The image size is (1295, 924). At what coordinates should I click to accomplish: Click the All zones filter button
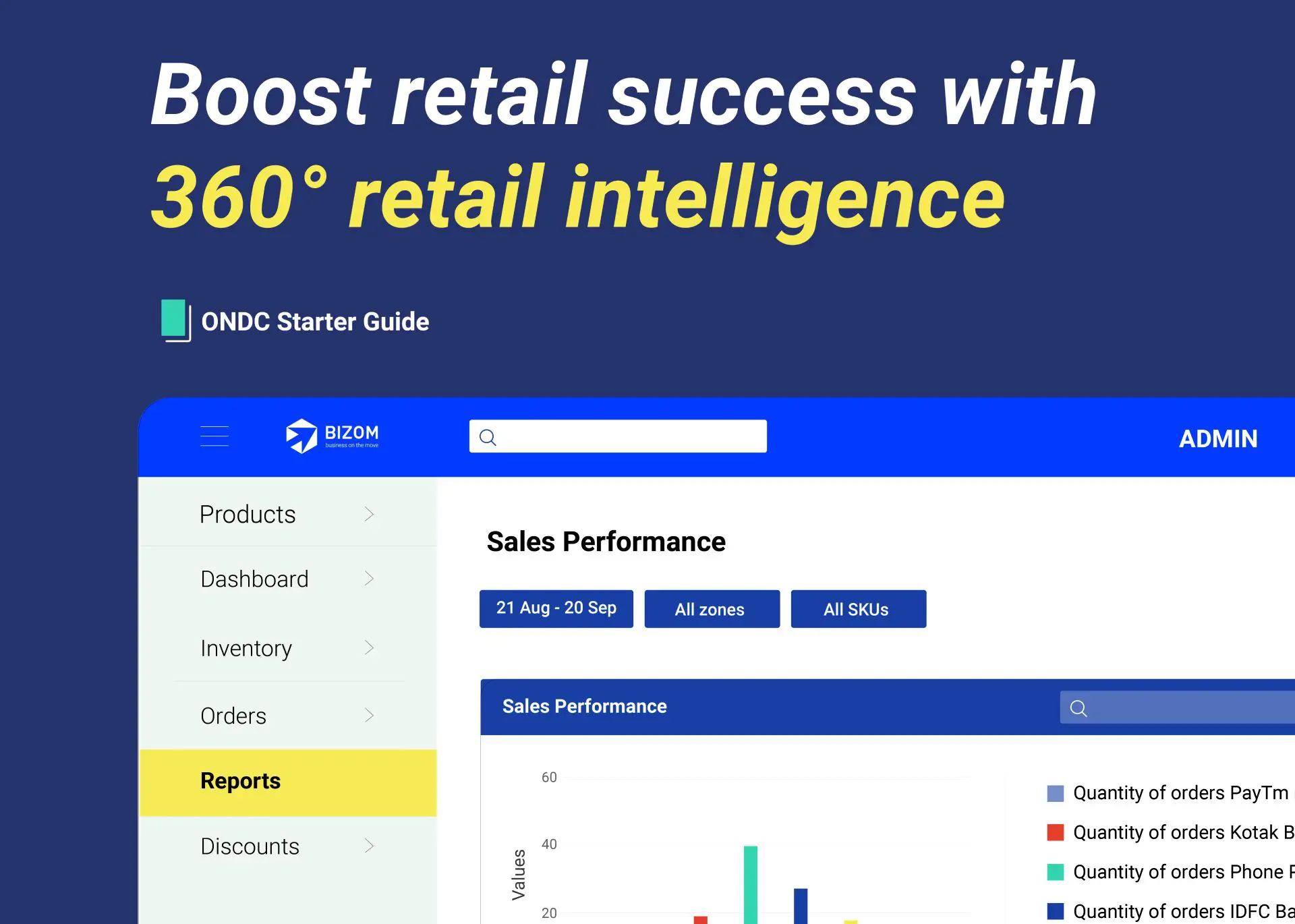pyautogui.click(x=712, y=609)
